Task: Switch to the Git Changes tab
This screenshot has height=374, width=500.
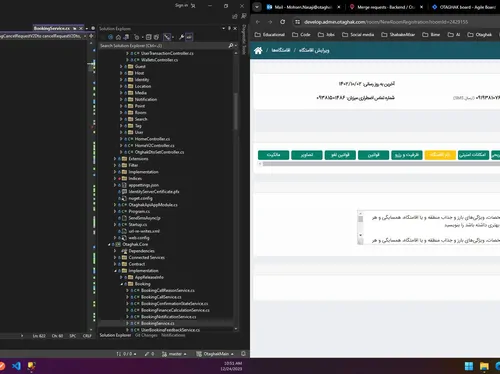Action: (x=146, y=335)
